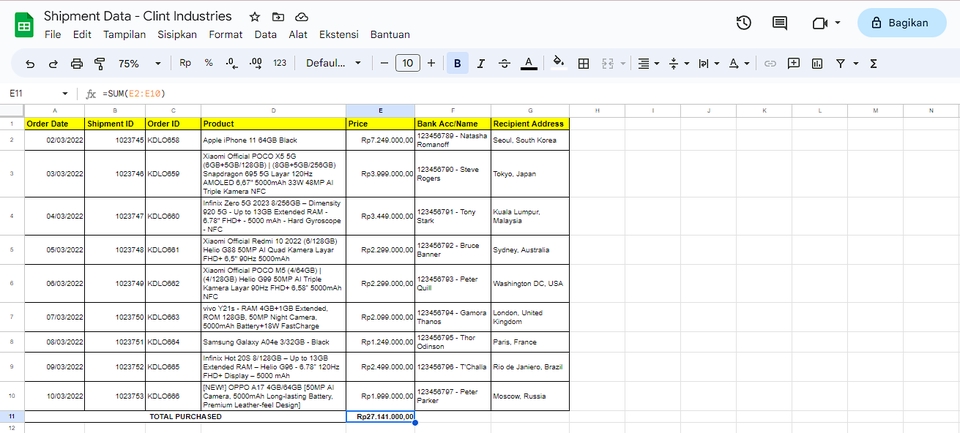Format as Rp currency
This screenshot has width=960, height=433.
click(185, 63)
